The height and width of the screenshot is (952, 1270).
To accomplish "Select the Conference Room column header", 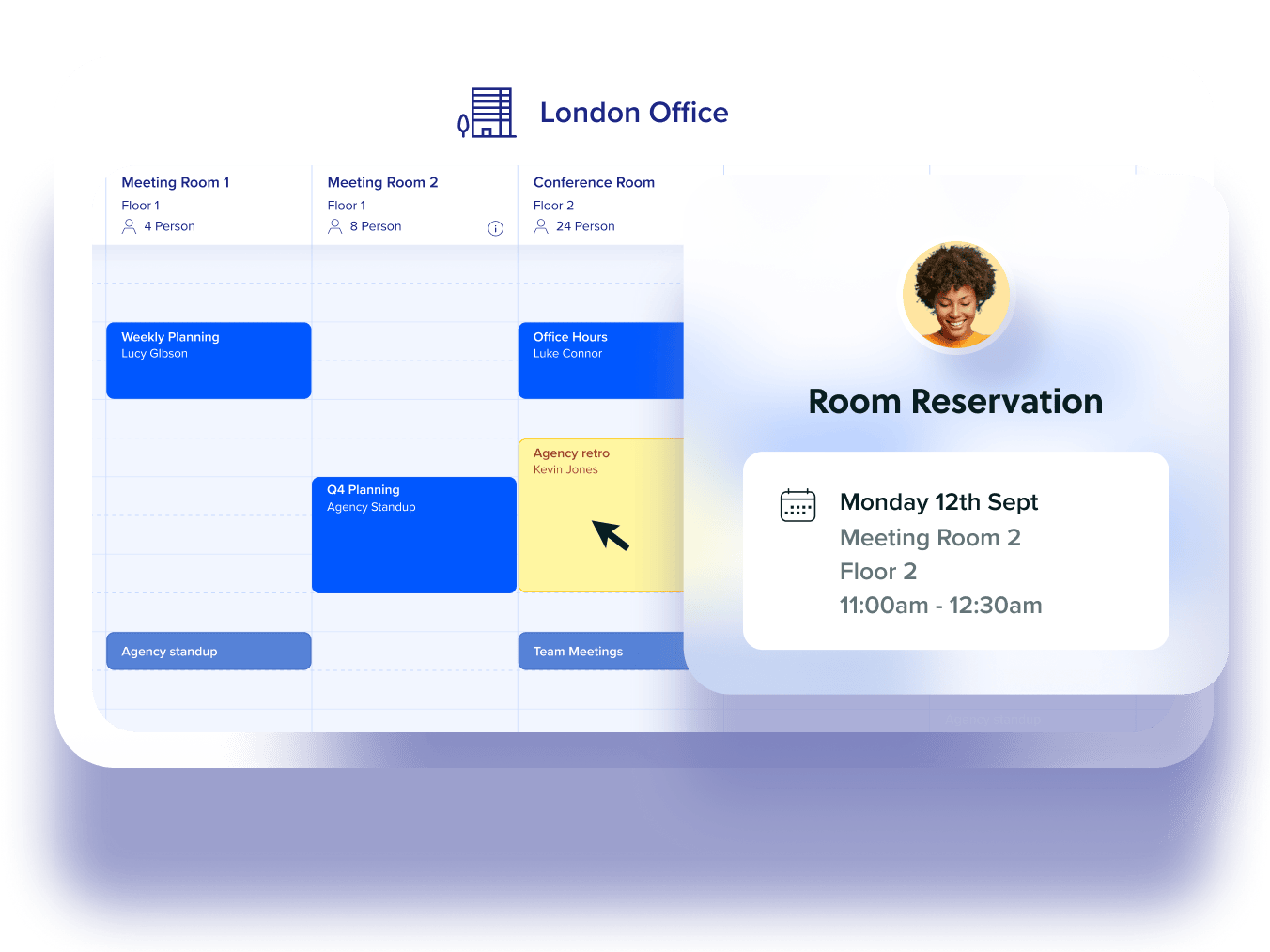I will pos(594,182).
